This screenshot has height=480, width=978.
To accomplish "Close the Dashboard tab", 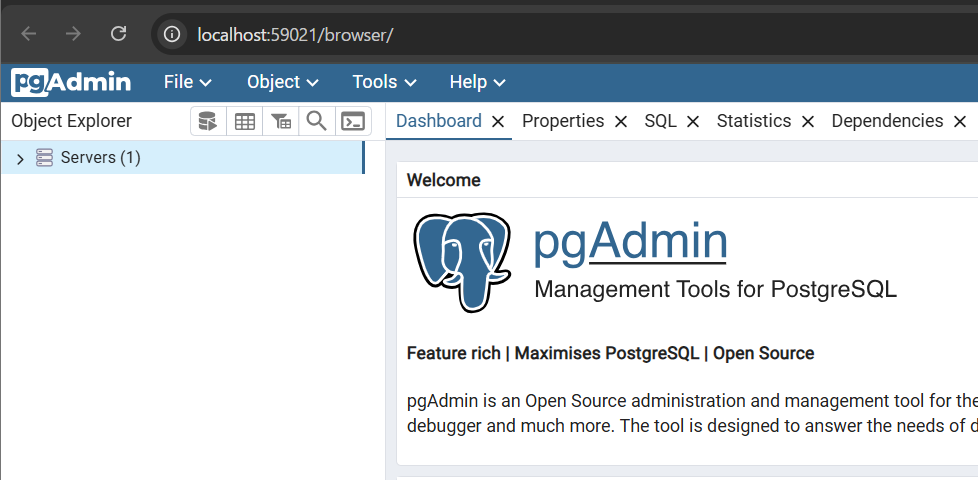I will [x=498, y=122].
